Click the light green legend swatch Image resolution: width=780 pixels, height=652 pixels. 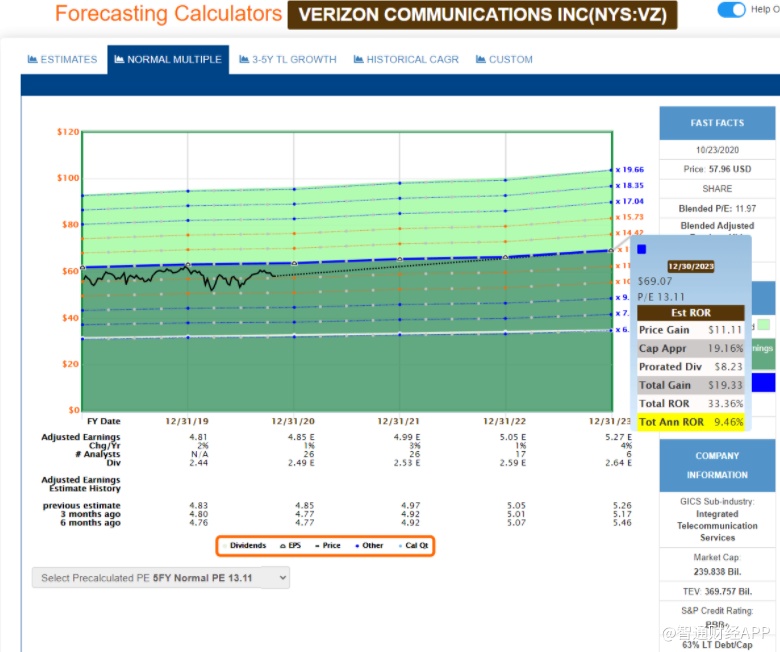pos(764,325)
